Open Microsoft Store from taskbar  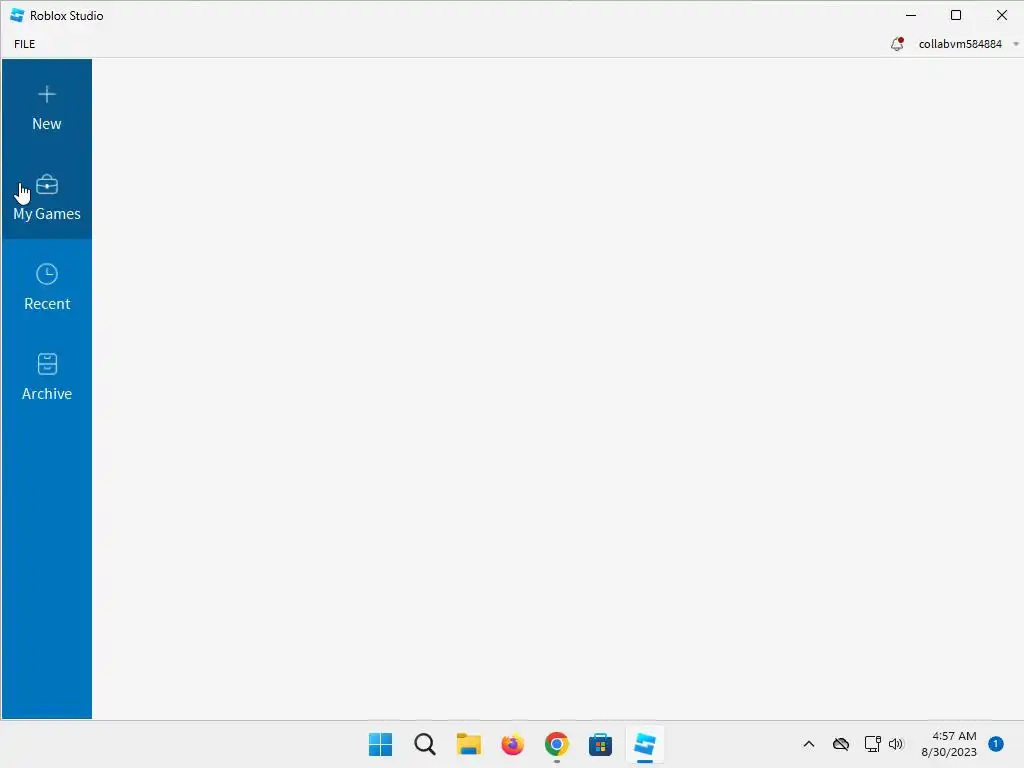click(x=600, y=744)
